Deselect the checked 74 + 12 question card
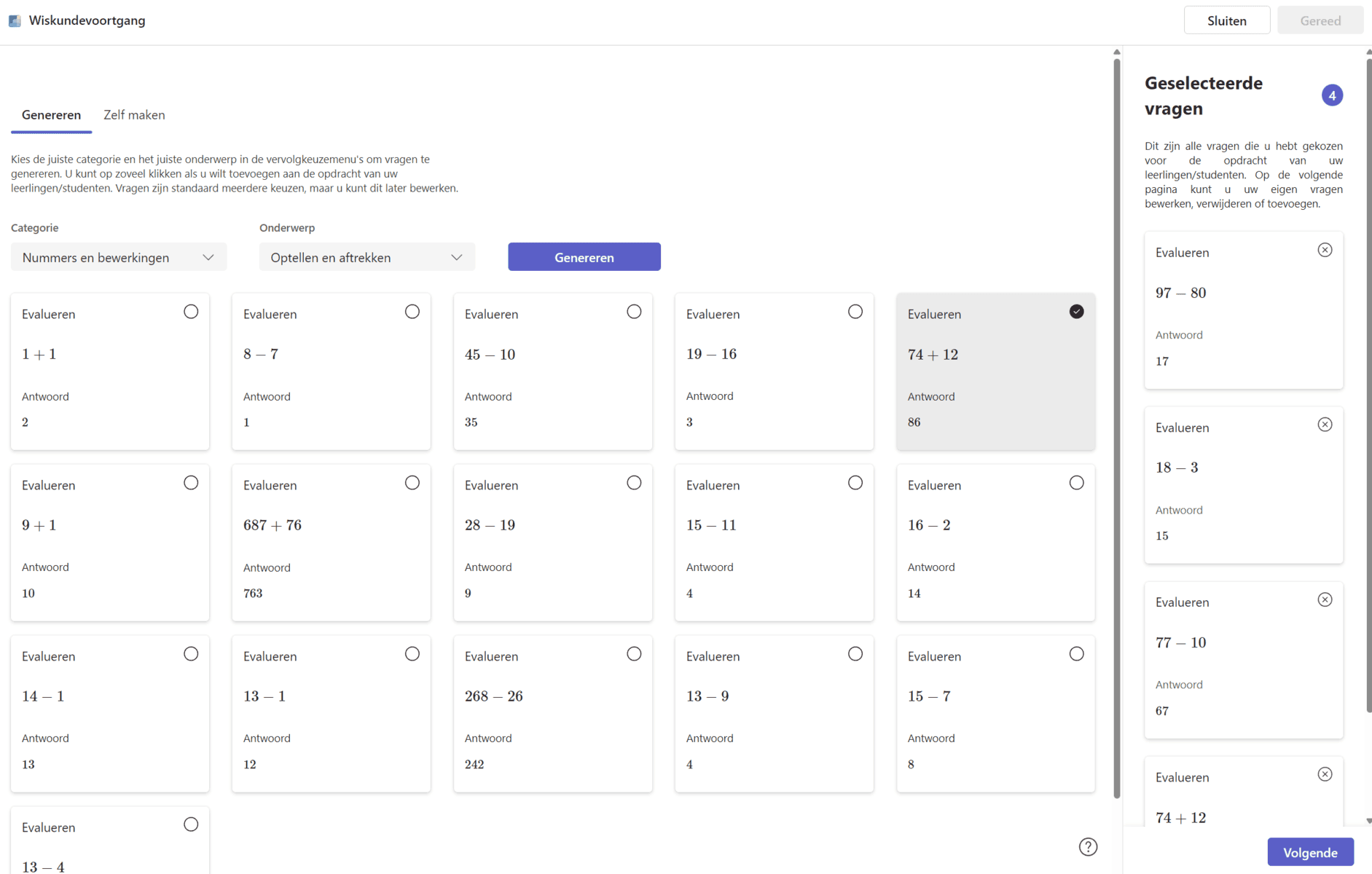 pyautogui.click(x=1076, y=312)
